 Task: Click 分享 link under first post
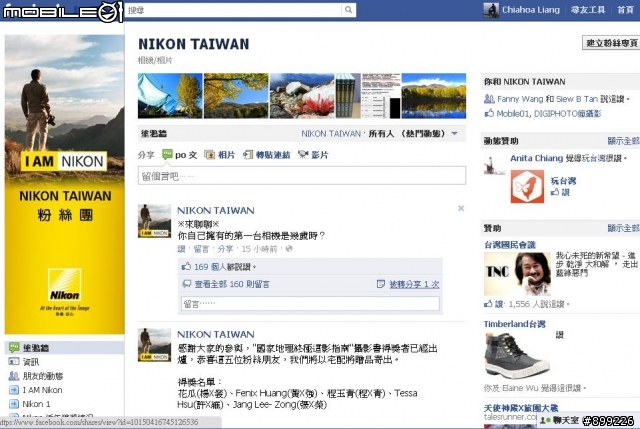[225, 249]
